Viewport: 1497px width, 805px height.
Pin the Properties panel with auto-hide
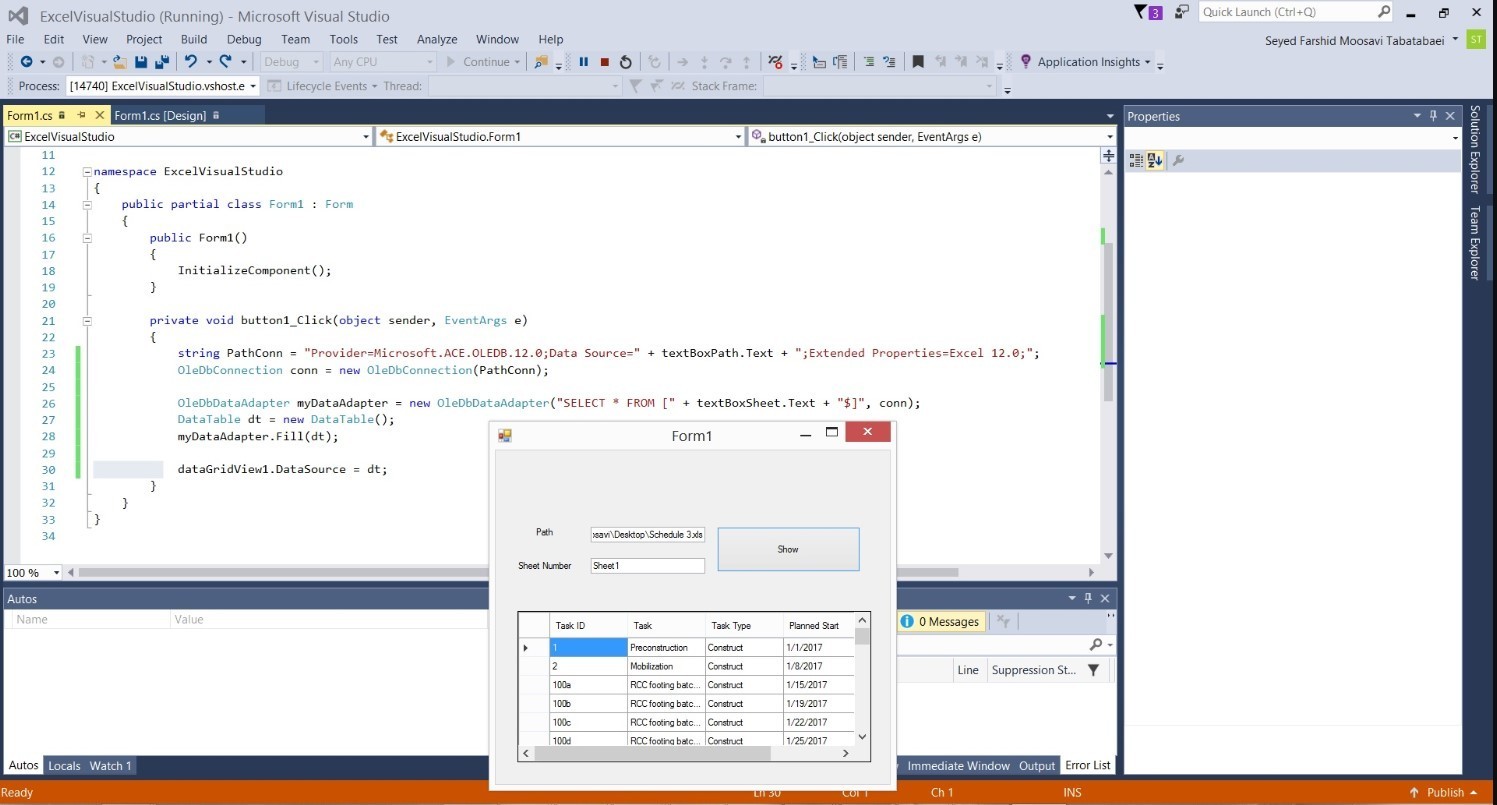[x=1433, y=116]
